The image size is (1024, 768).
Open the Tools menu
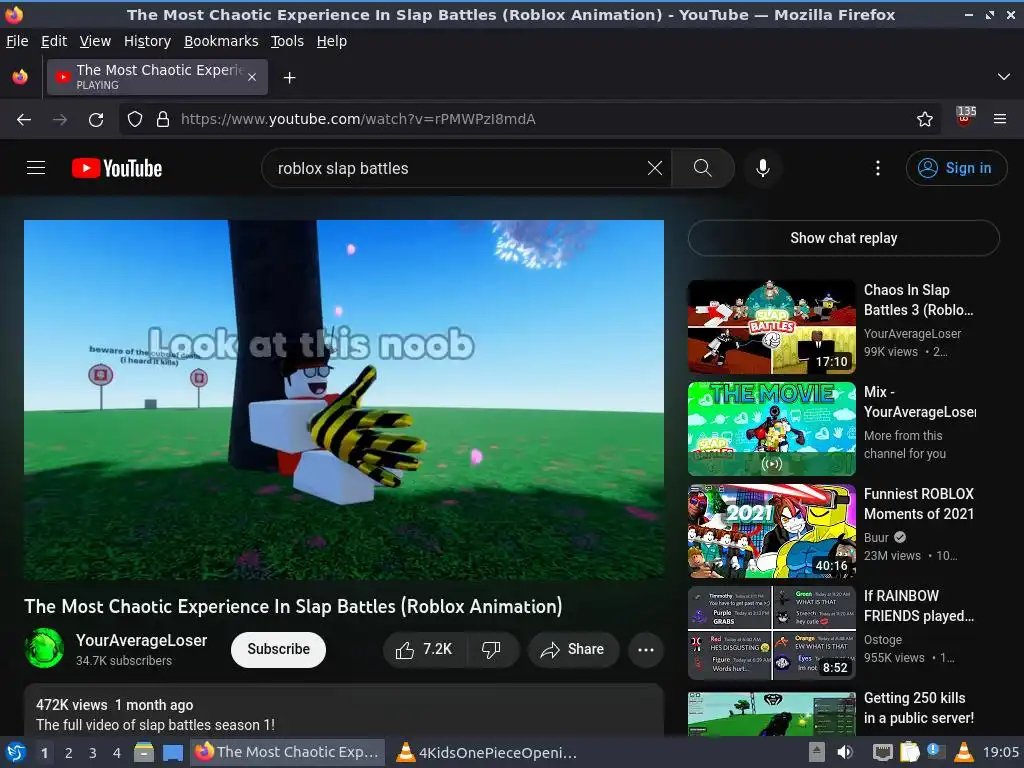point(287,41)
